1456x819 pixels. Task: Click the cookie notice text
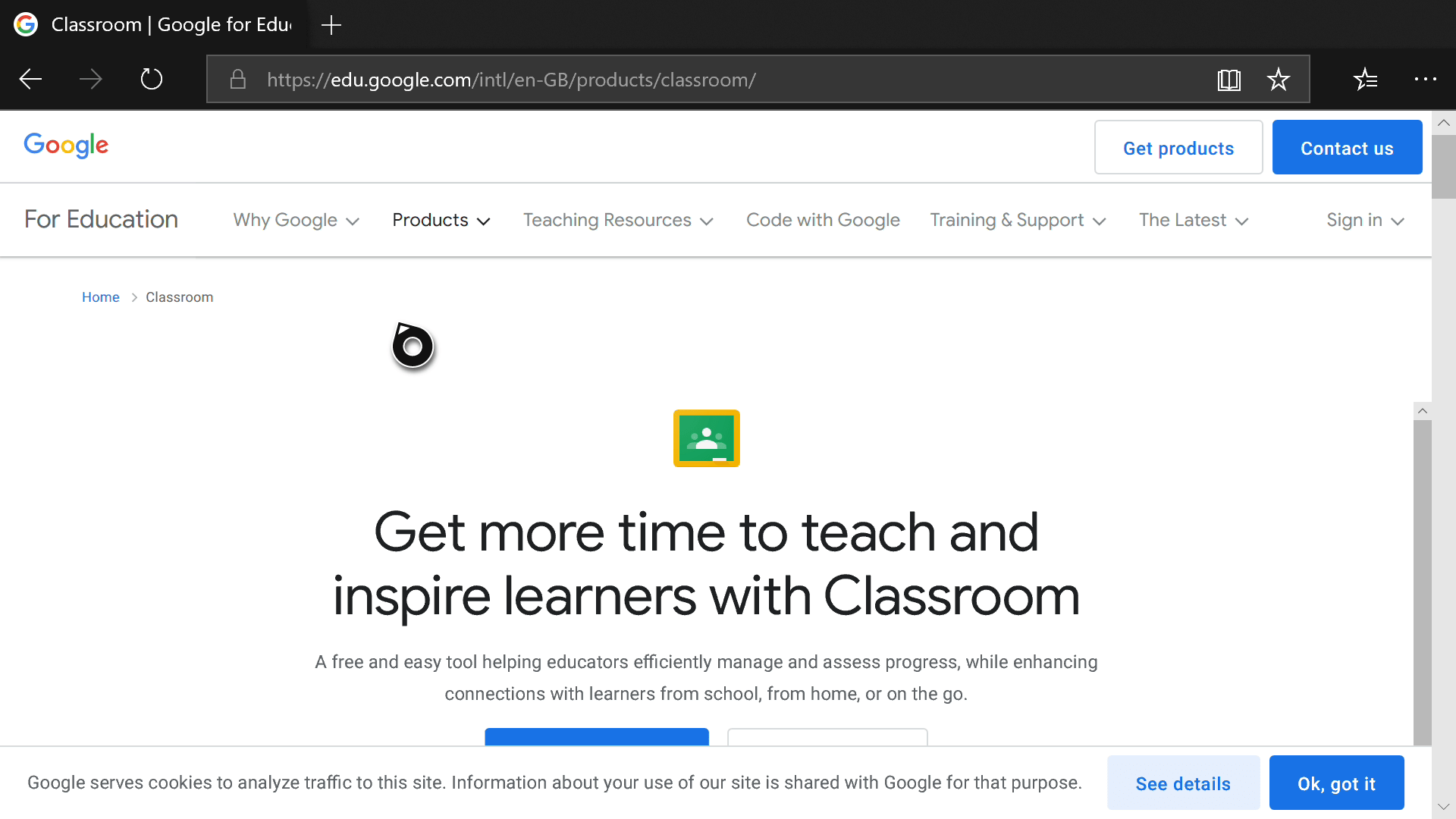tap(554, 783)
